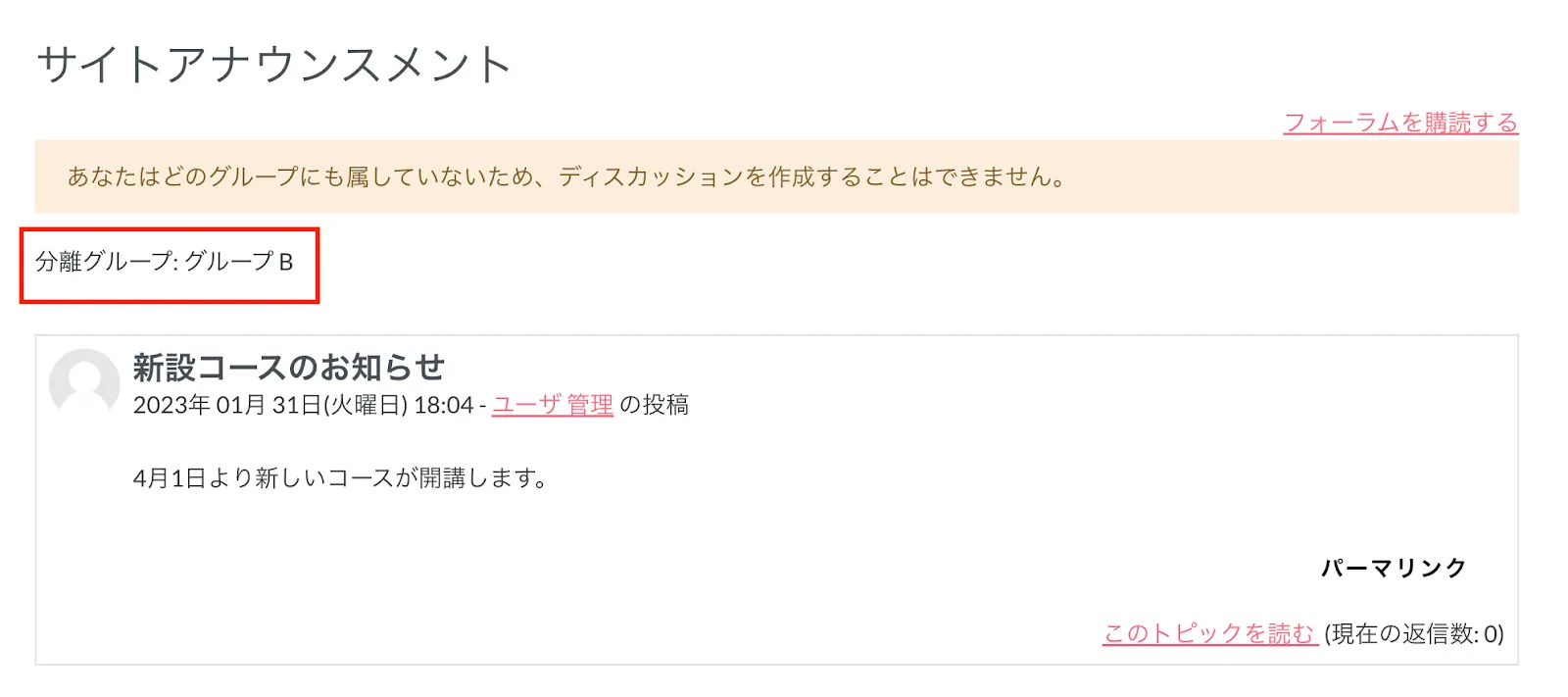
Task: Click the サイトアナウンスメント page heading
Action: click(x=273, y=65)
